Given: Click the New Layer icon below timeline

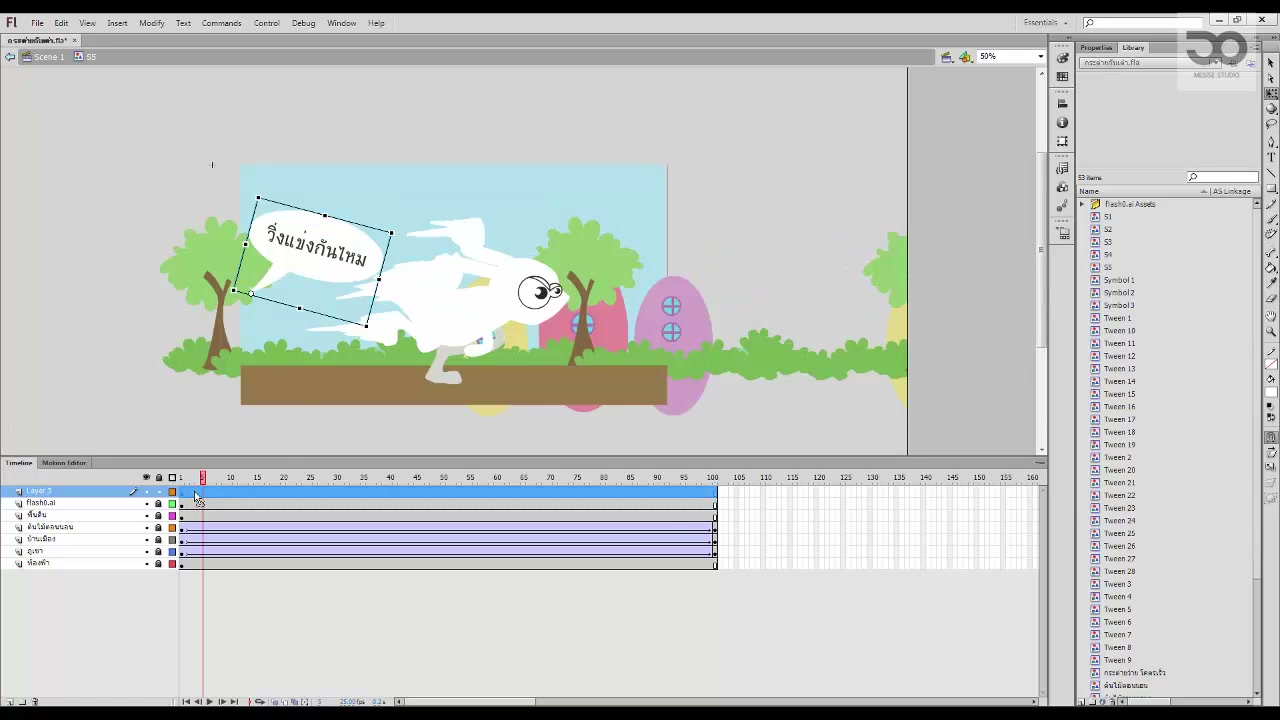Looking at the screenshot, I should click(8, 701).
